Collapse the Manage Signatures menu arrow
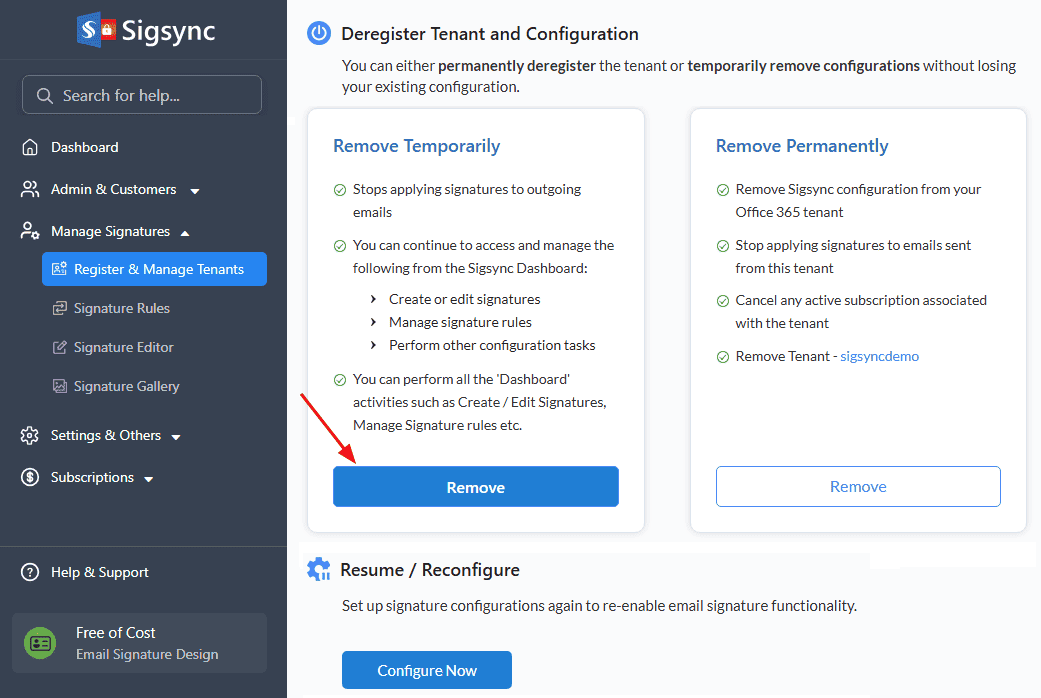Screen dimensions: 1041x698 pyautogui.click(x=185, y=232)
